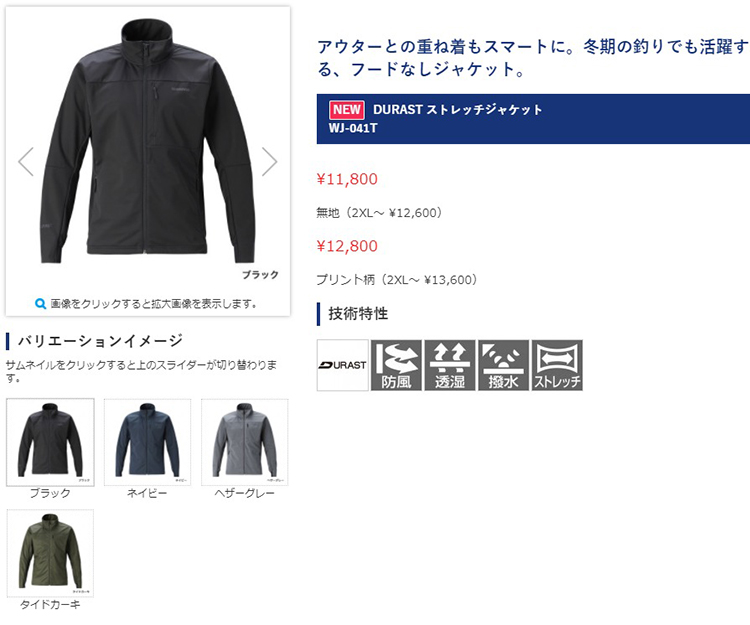
Task: Click the ¥11,800 price text
Action: 347,179
